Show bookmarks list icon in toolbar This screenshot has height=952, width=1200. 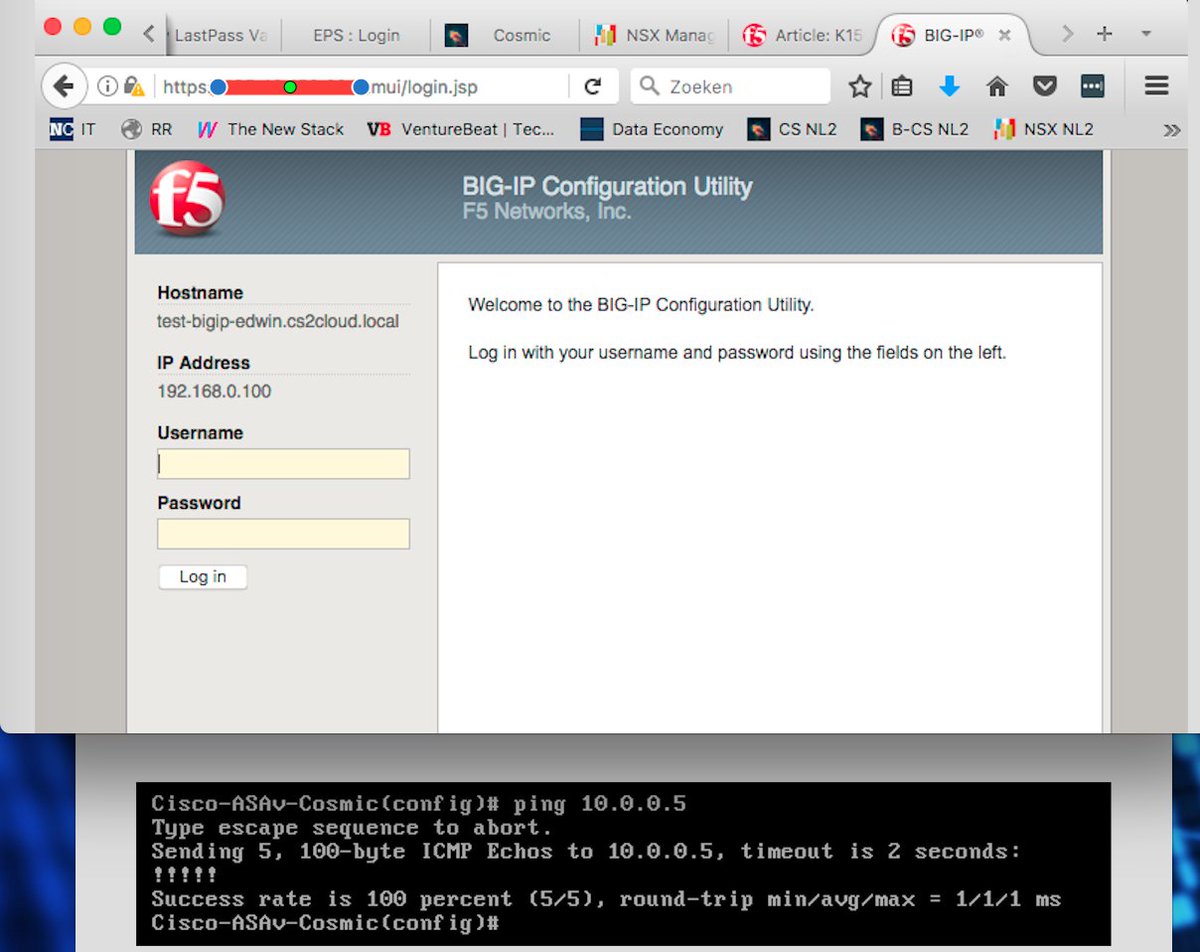pyautogui.click(x=902, y=87)
